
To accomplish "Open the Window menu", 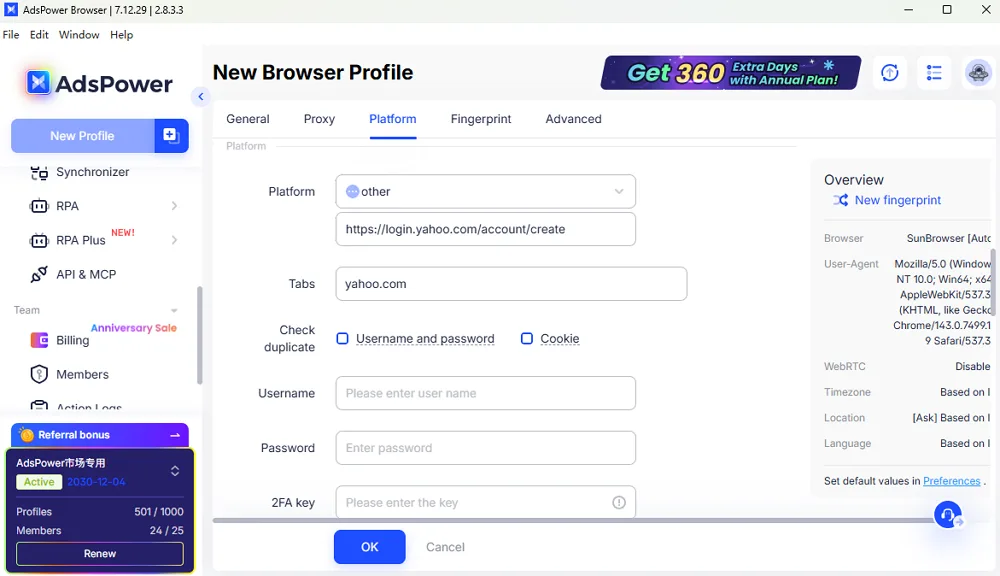I will tap(79, 34).
